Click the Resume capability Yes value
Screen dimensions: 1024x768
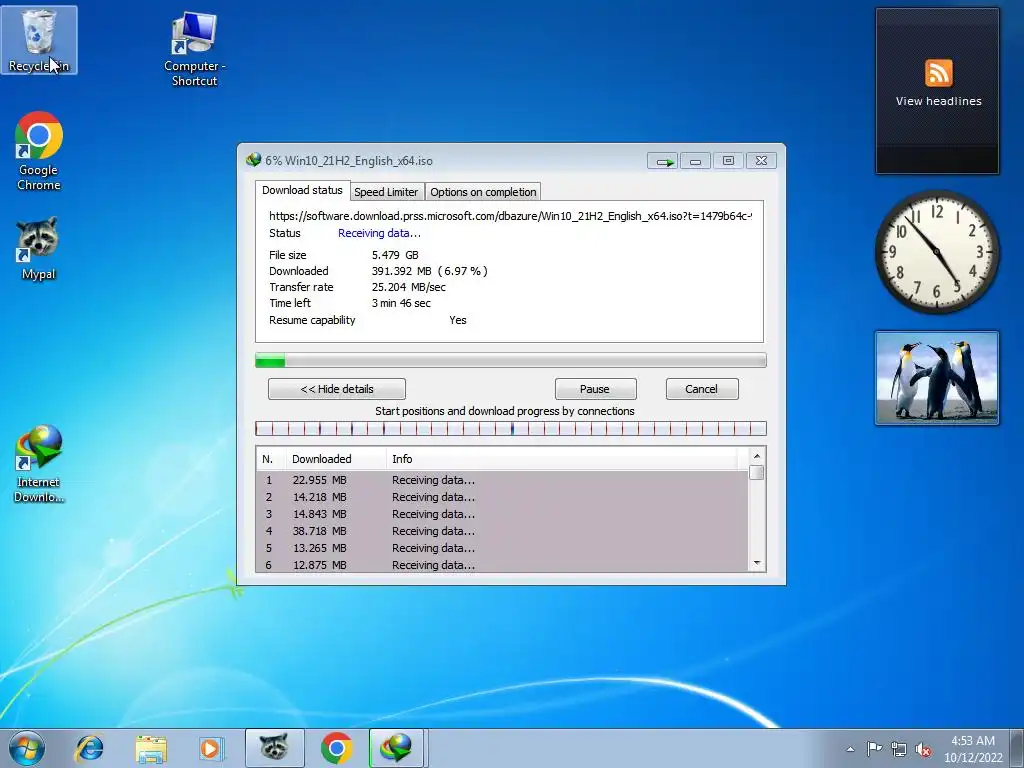[x=458, y=320]
